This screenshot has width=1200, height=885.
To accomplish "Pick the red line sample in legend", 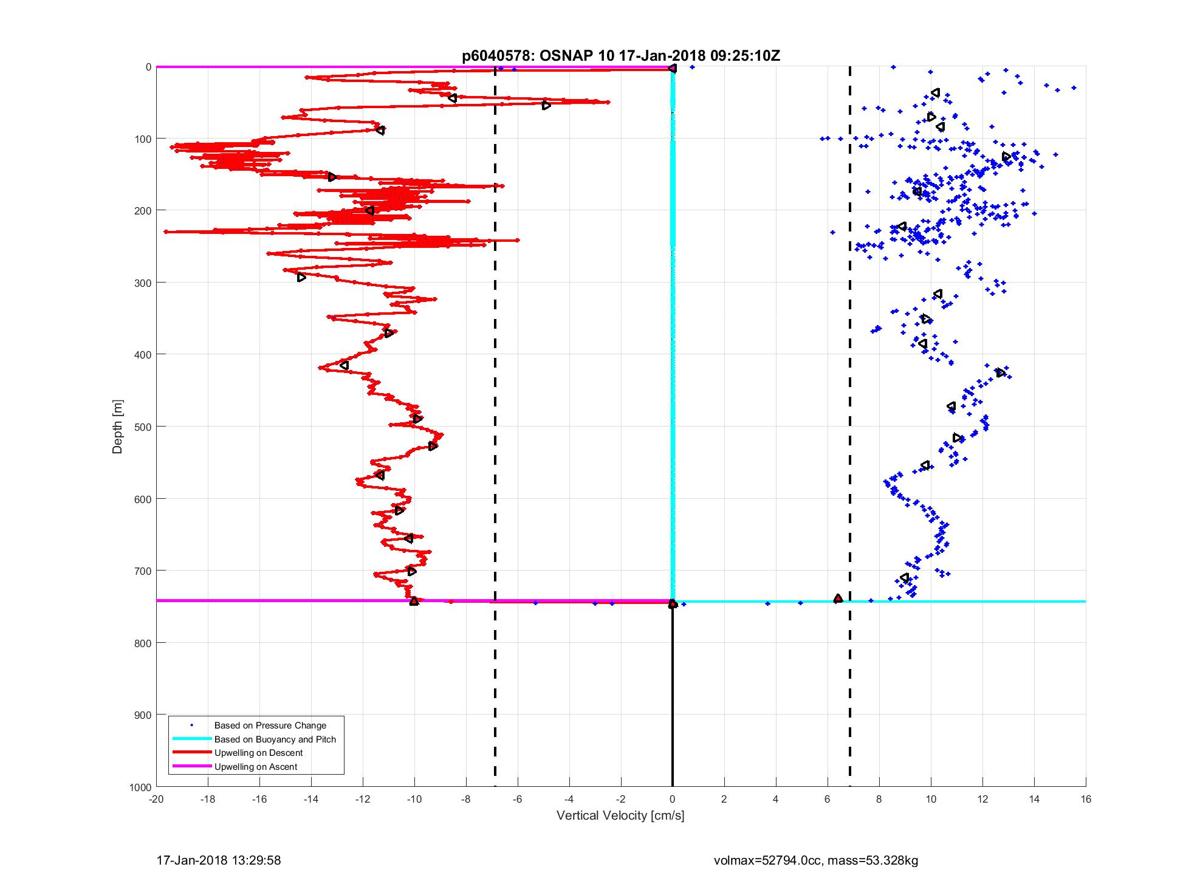I will click(x=191, y=752).
